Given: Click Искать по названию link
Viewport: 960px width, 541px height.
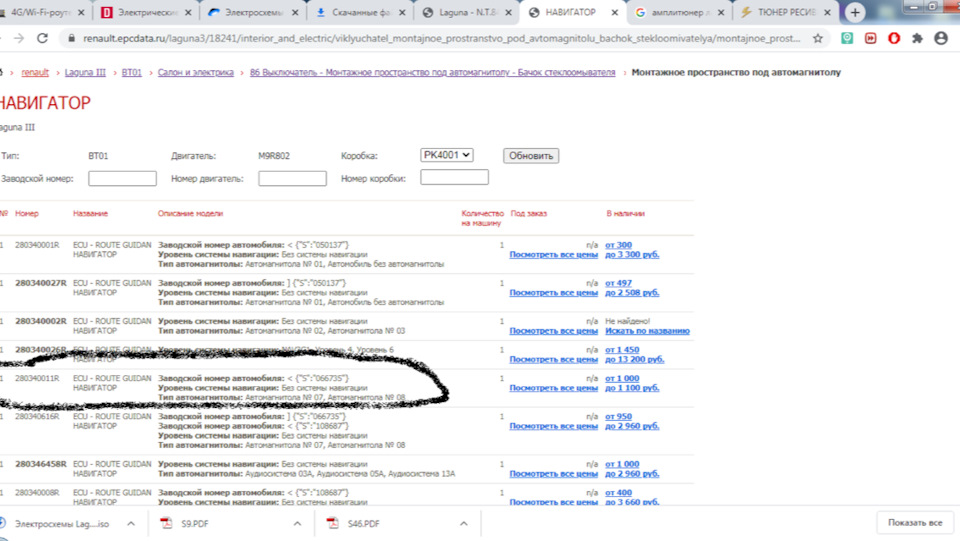Looking at the screenshot, I should (647, 330).
